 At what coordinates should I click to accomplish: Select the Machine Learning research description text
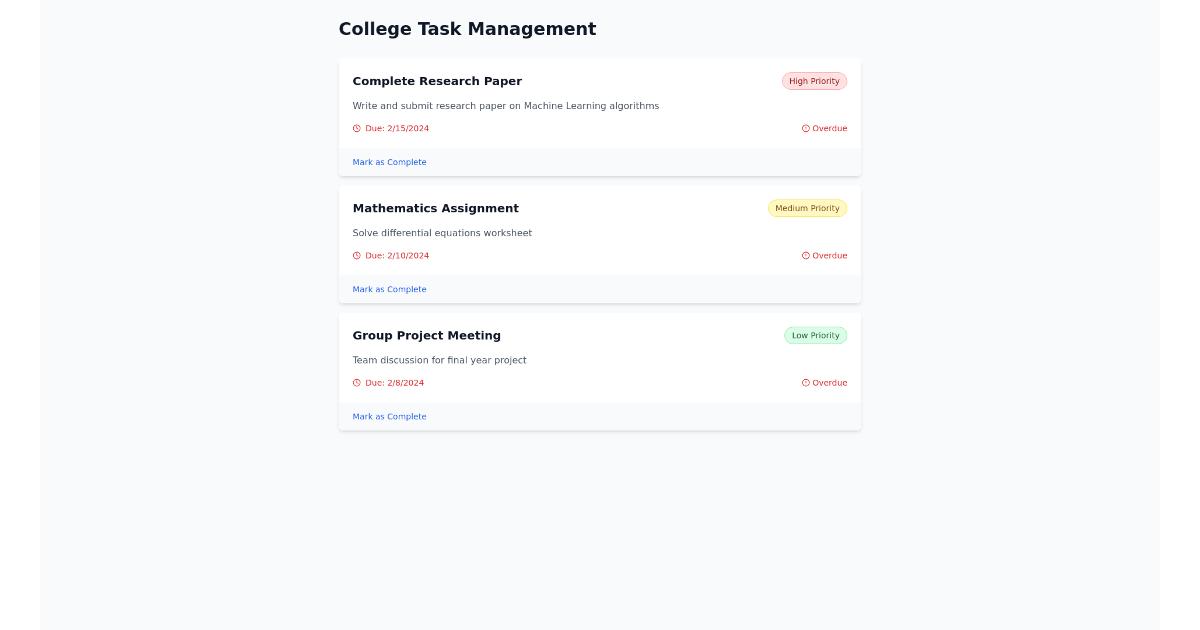pyautogui.click(x=506, y=105)
